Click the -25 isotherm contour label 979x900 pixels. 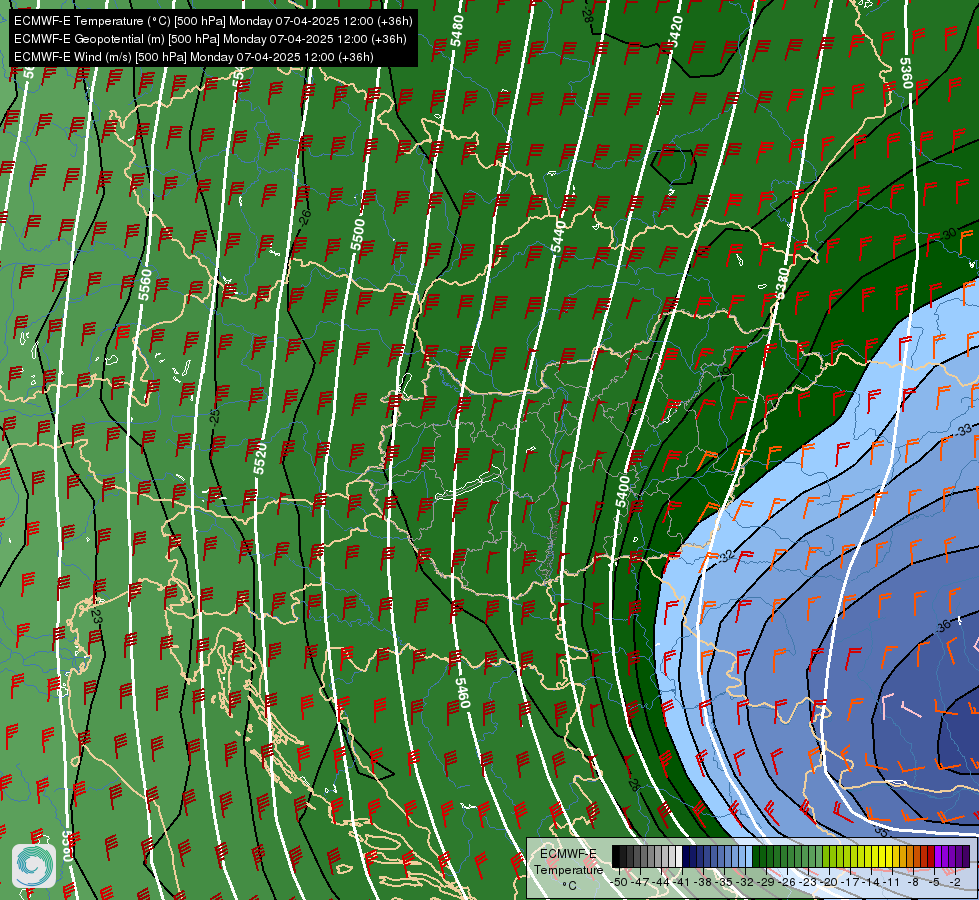214,417
